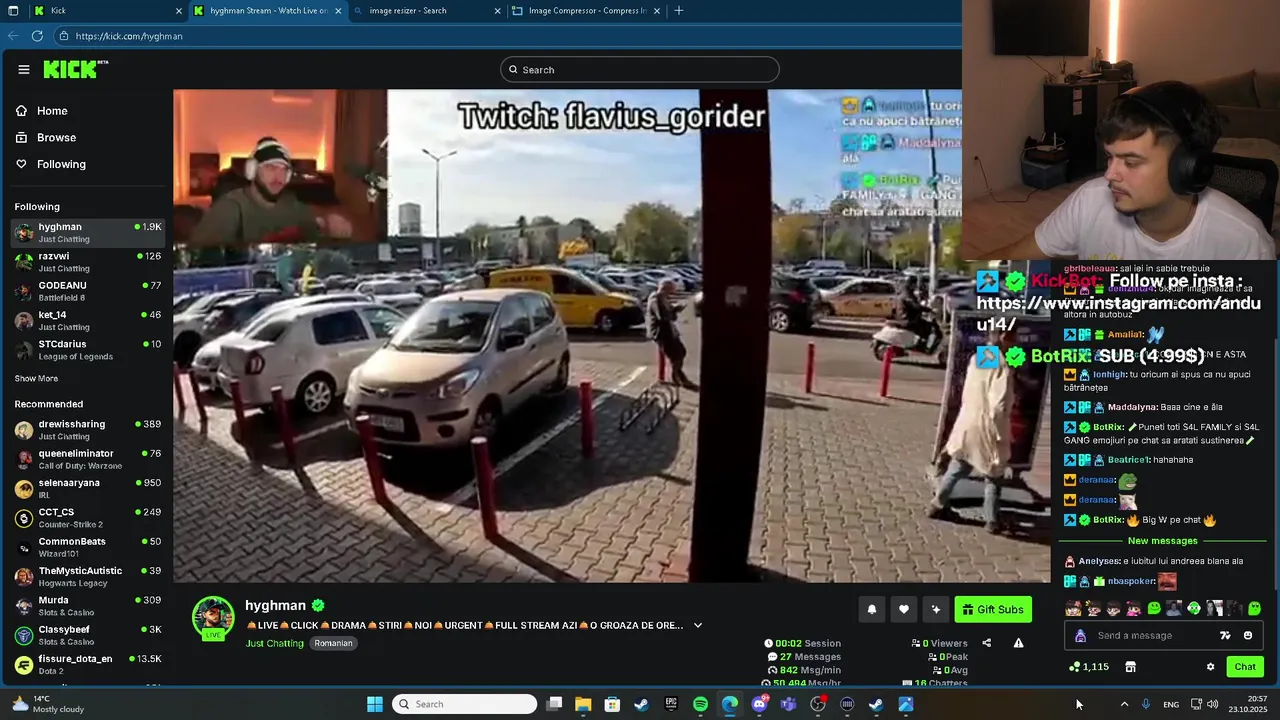Switch to the image resizer - Search tab
Viewport: 1280px width, 720px height.
click(425, 11)
